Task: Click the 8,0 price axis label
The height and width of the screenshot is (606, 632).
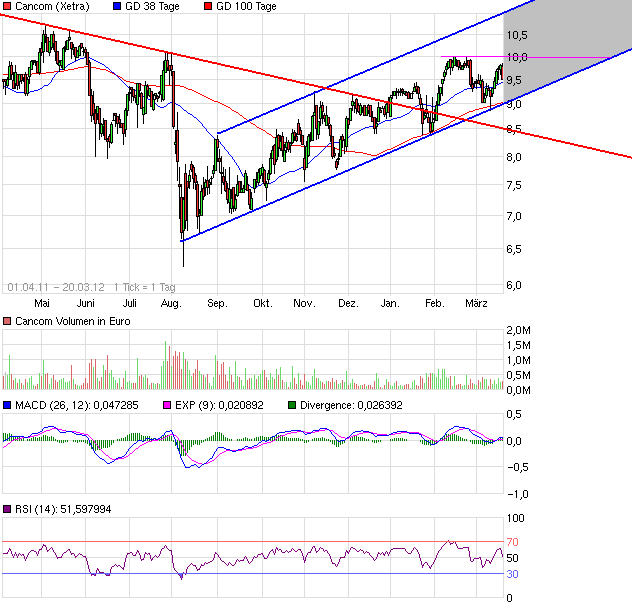Action: (514, 157)
